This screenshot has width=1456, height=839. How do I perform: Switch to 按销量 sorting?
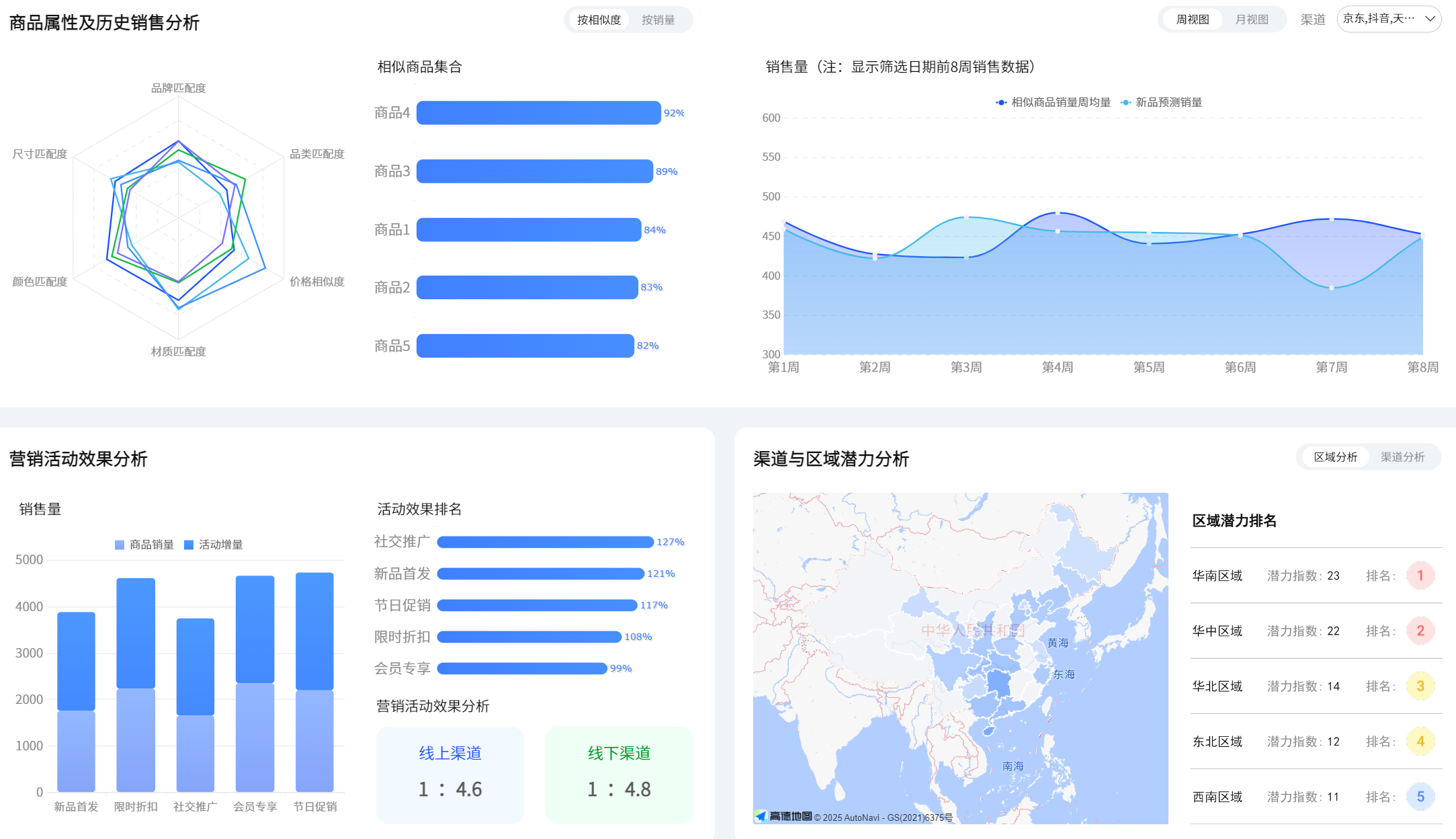658,20
